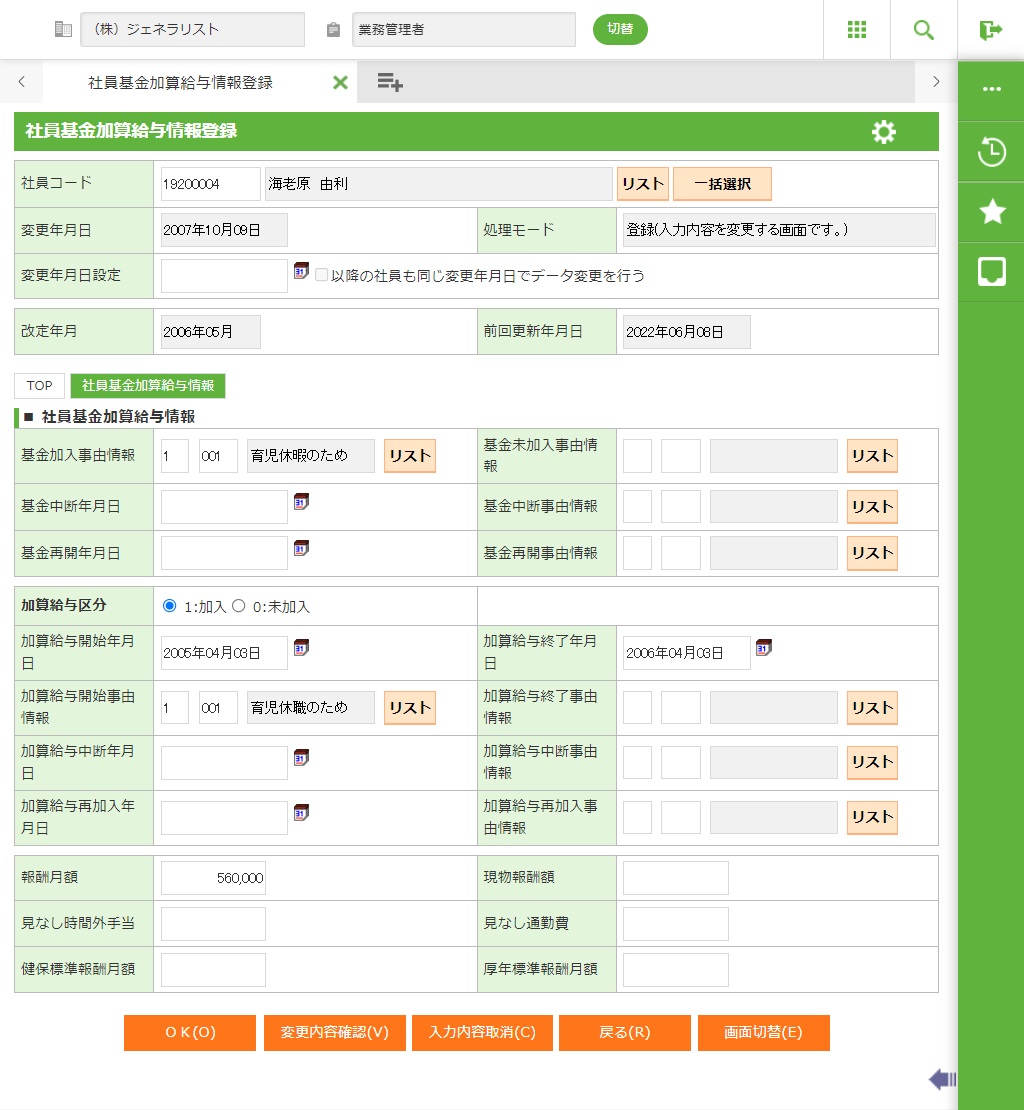Click the add new tab icon
This screenshot has height=1110, width=1024.
[x=390, y=83]
